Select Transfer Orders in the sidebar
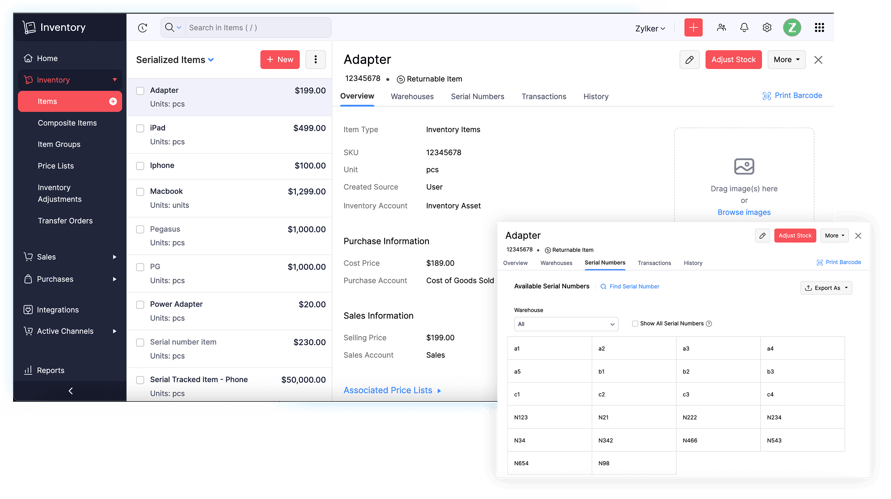The height and width of the screenshot is (499, 891). [65, 221]
